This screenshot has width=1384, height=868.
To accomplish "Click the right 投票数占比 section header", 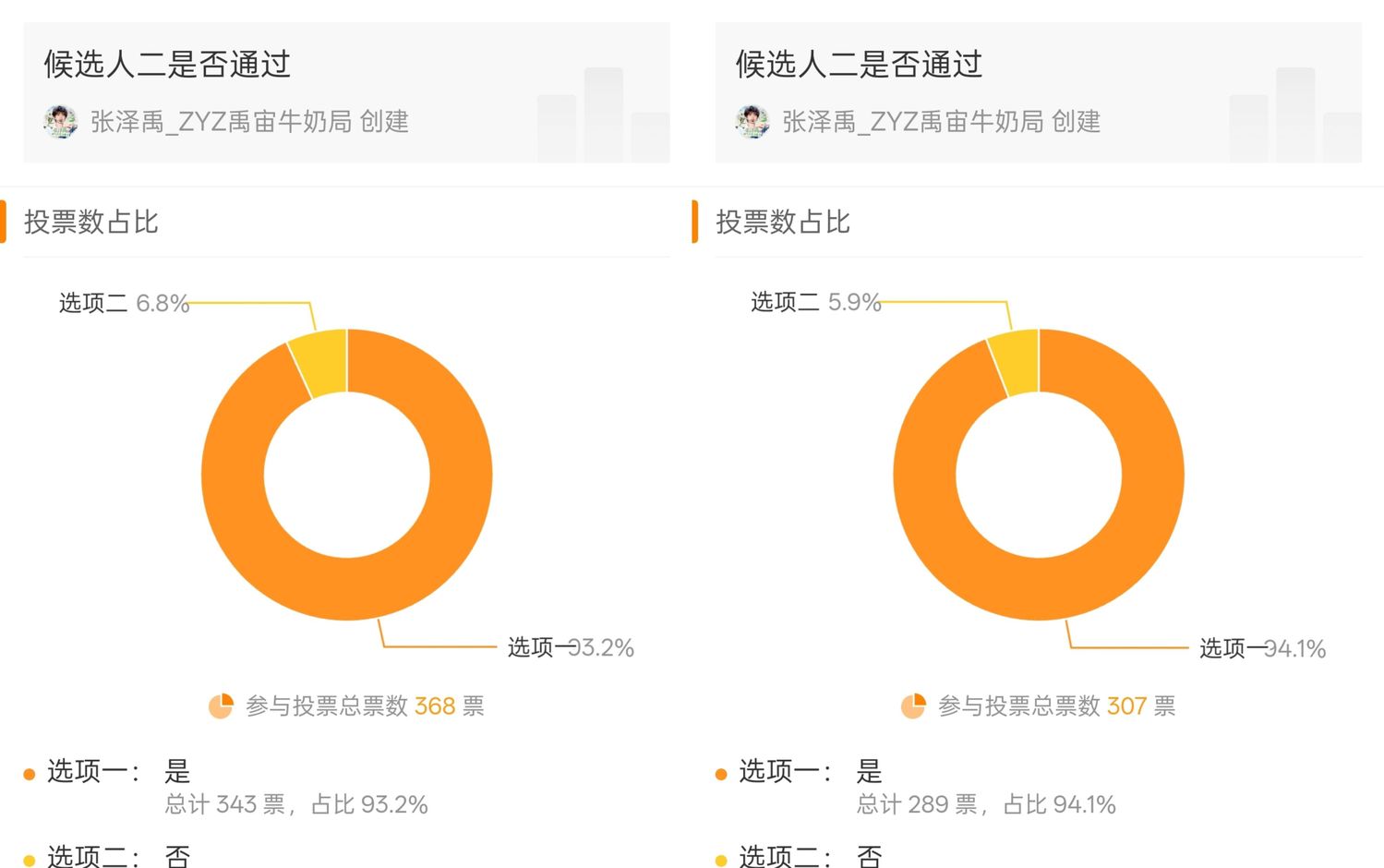I will (x=783, y=223).
